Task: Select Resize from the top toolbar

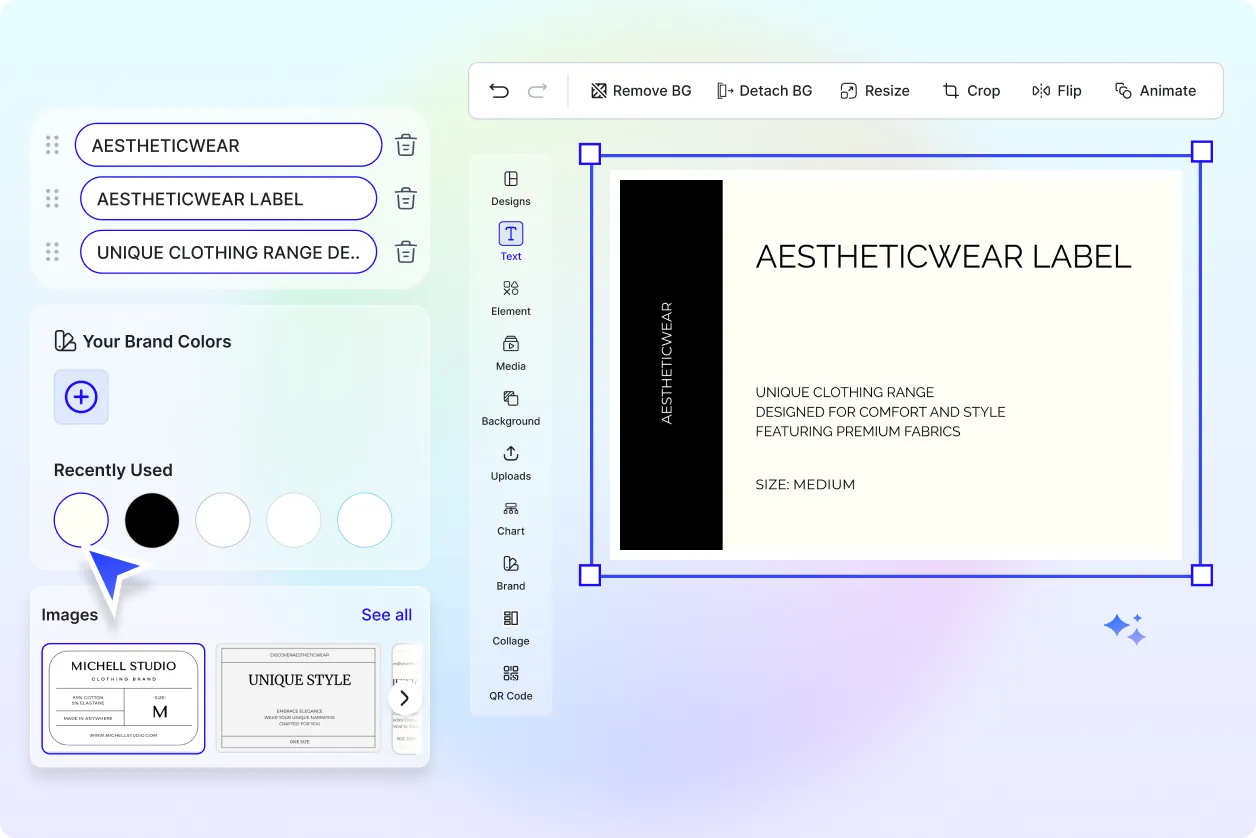Action: (875, 90)
